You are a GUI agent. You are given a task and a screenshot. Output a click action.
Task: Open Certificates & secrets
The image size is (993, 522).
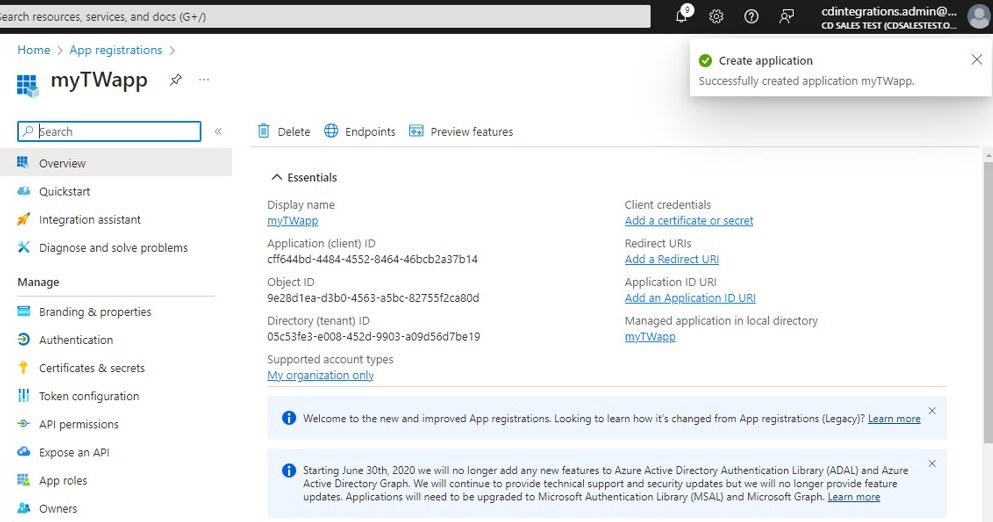[92, 368]
